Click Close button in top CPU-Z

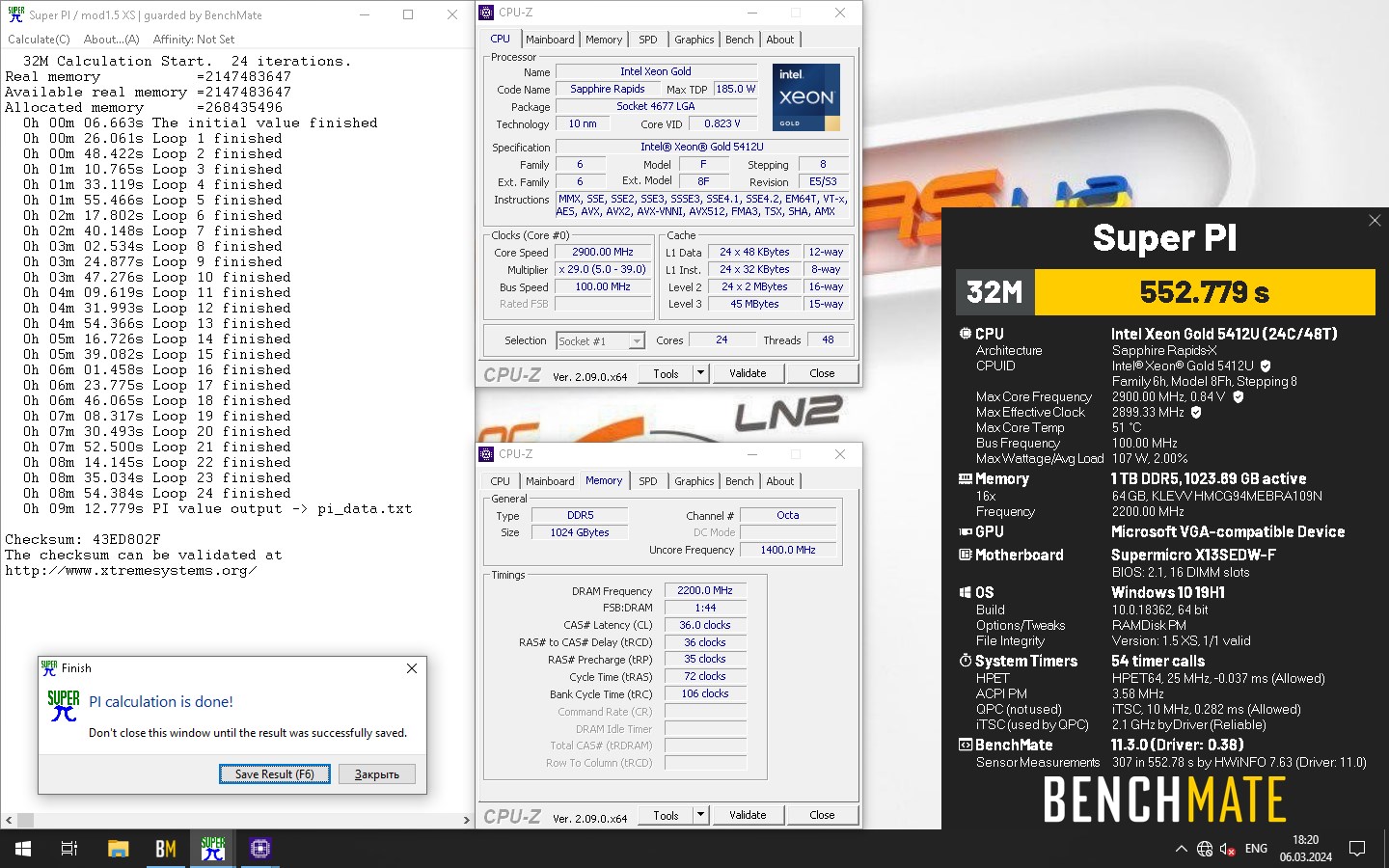822,373
